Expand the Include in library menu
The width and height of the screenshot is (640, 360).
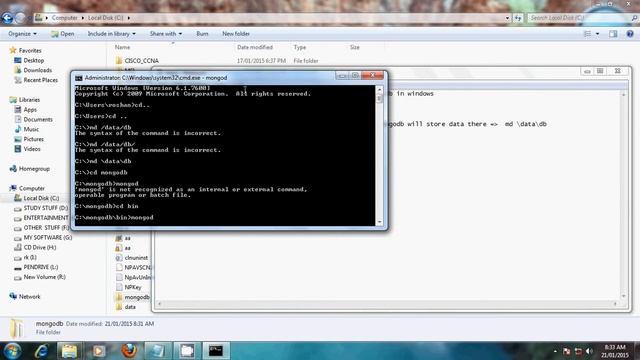coord(111,34)
